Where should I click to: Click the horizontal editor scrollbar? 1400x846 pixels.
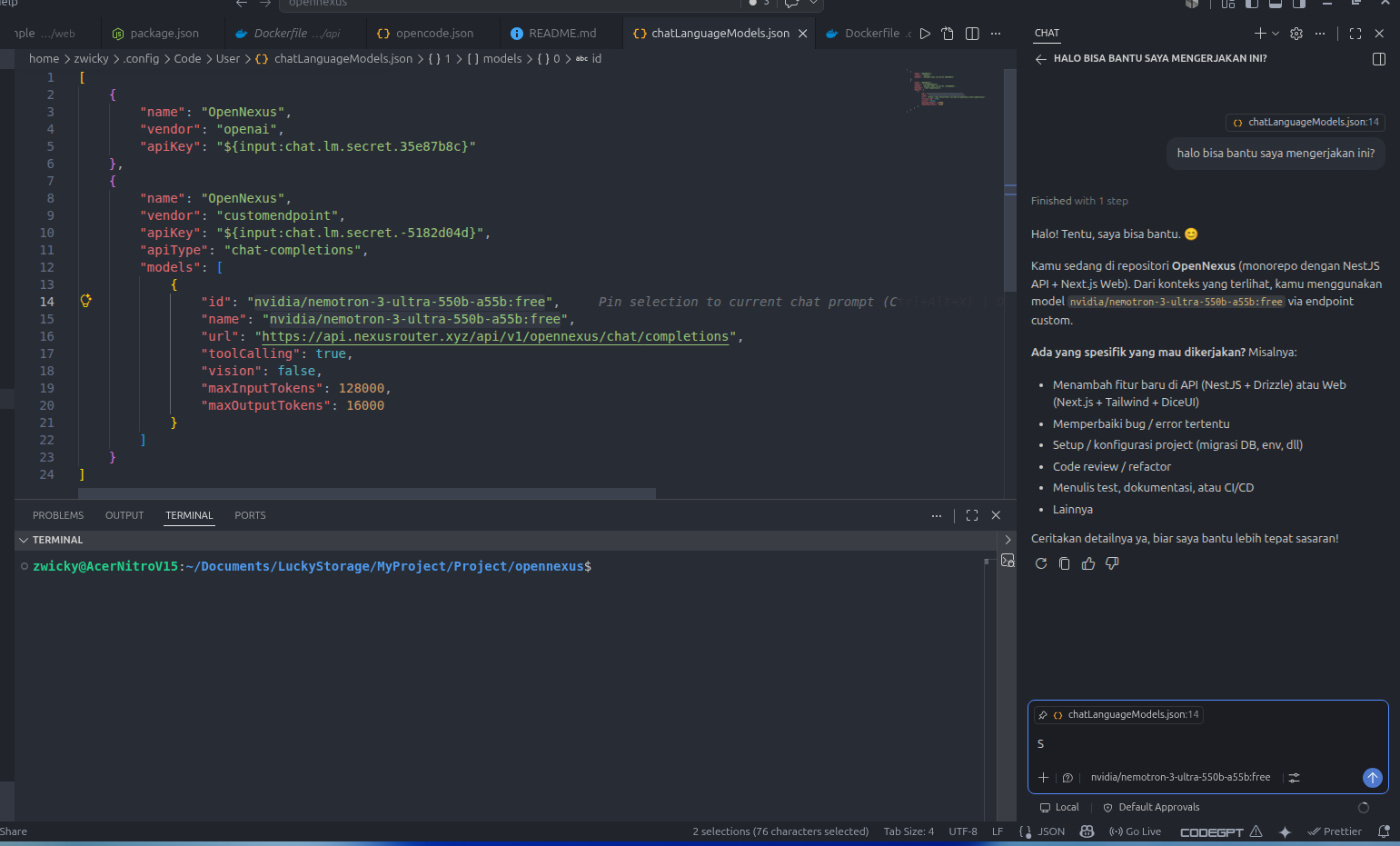tap(367, 494)
